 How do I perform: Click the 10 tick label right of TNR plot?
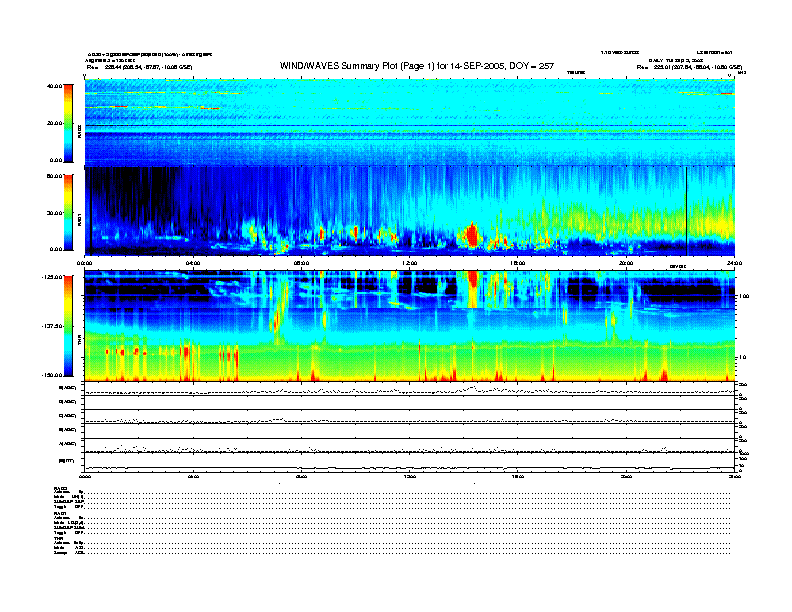742,357
